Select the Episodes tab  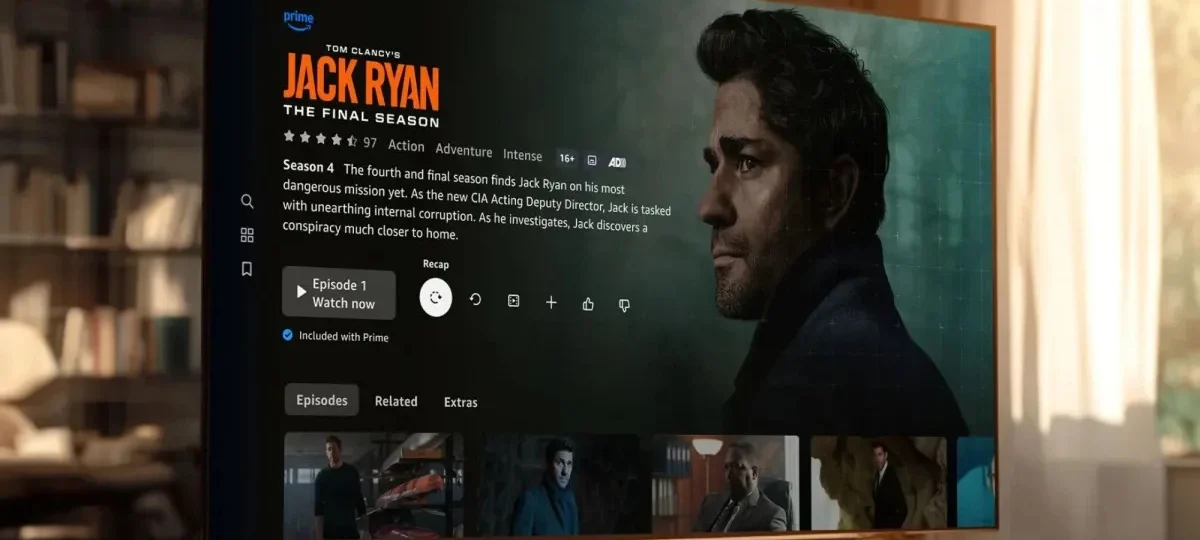321,400
